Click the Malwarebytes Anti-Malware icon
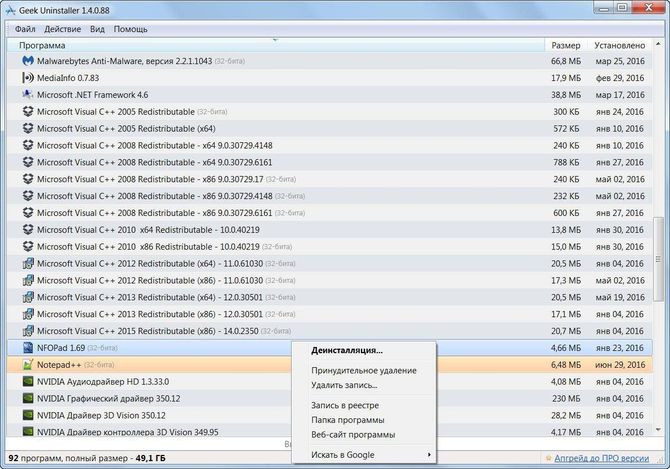Viewport: 670px width, 469px height. click(x=28, y=61)
